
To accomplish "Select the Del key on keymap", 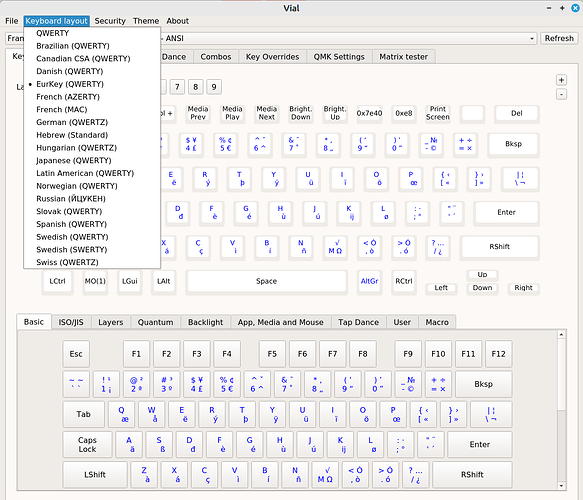I will (516, 113).
